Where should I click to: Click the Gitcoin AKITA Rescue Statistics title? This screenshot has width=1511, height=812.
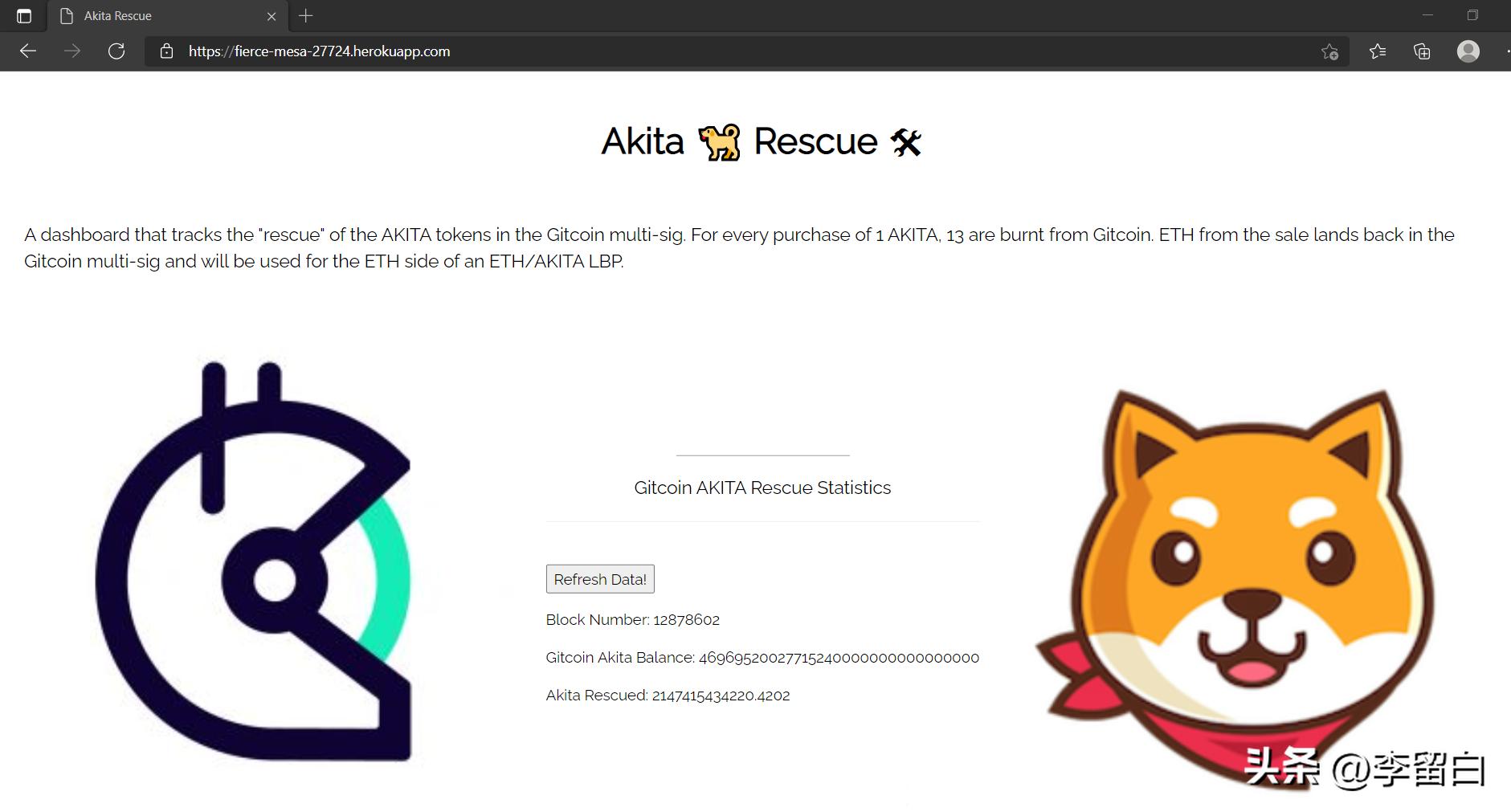click(762, 488)
